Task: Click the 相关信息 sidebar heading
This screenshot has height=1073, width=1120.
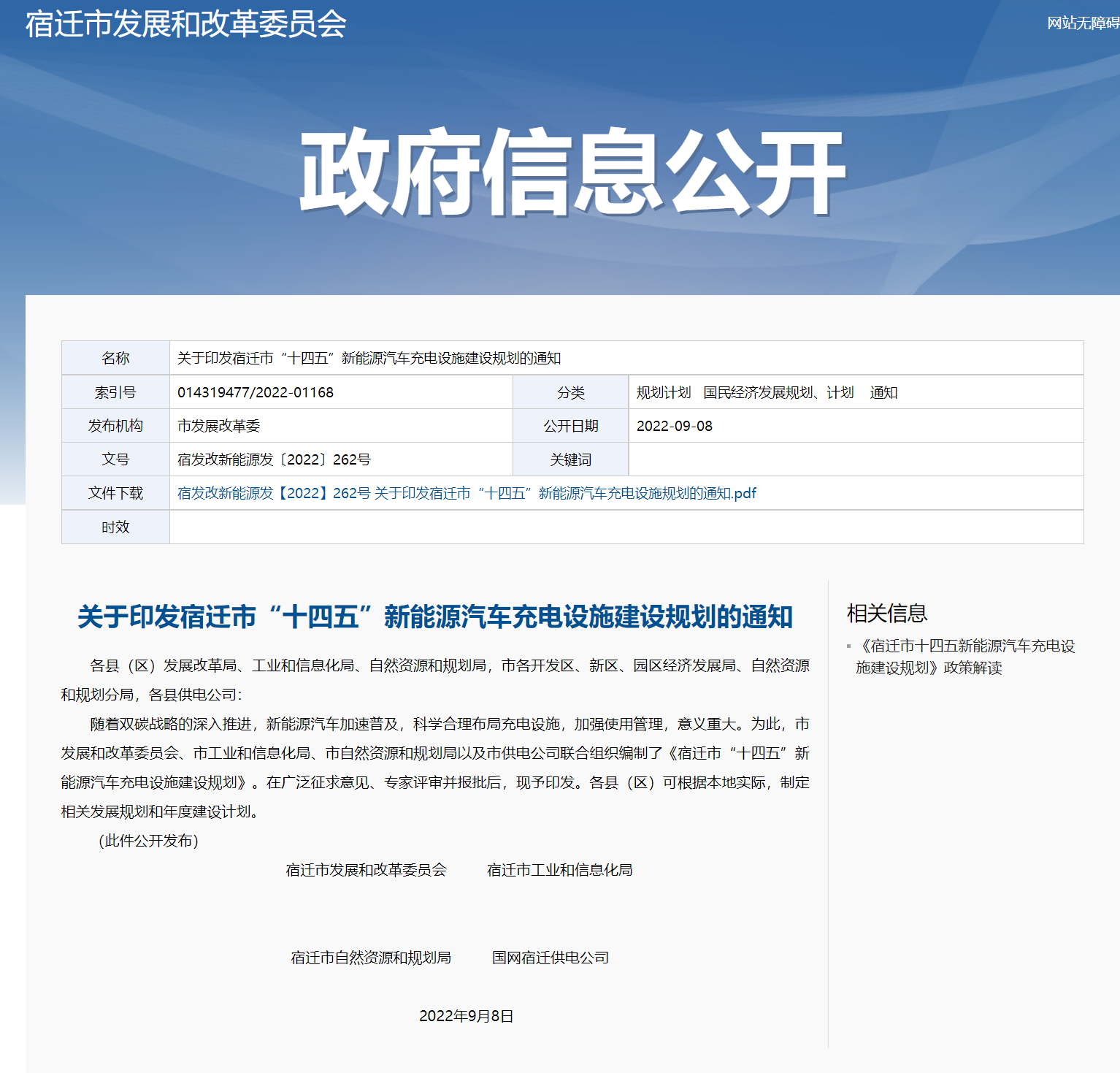Action: (x=887, y=614)
